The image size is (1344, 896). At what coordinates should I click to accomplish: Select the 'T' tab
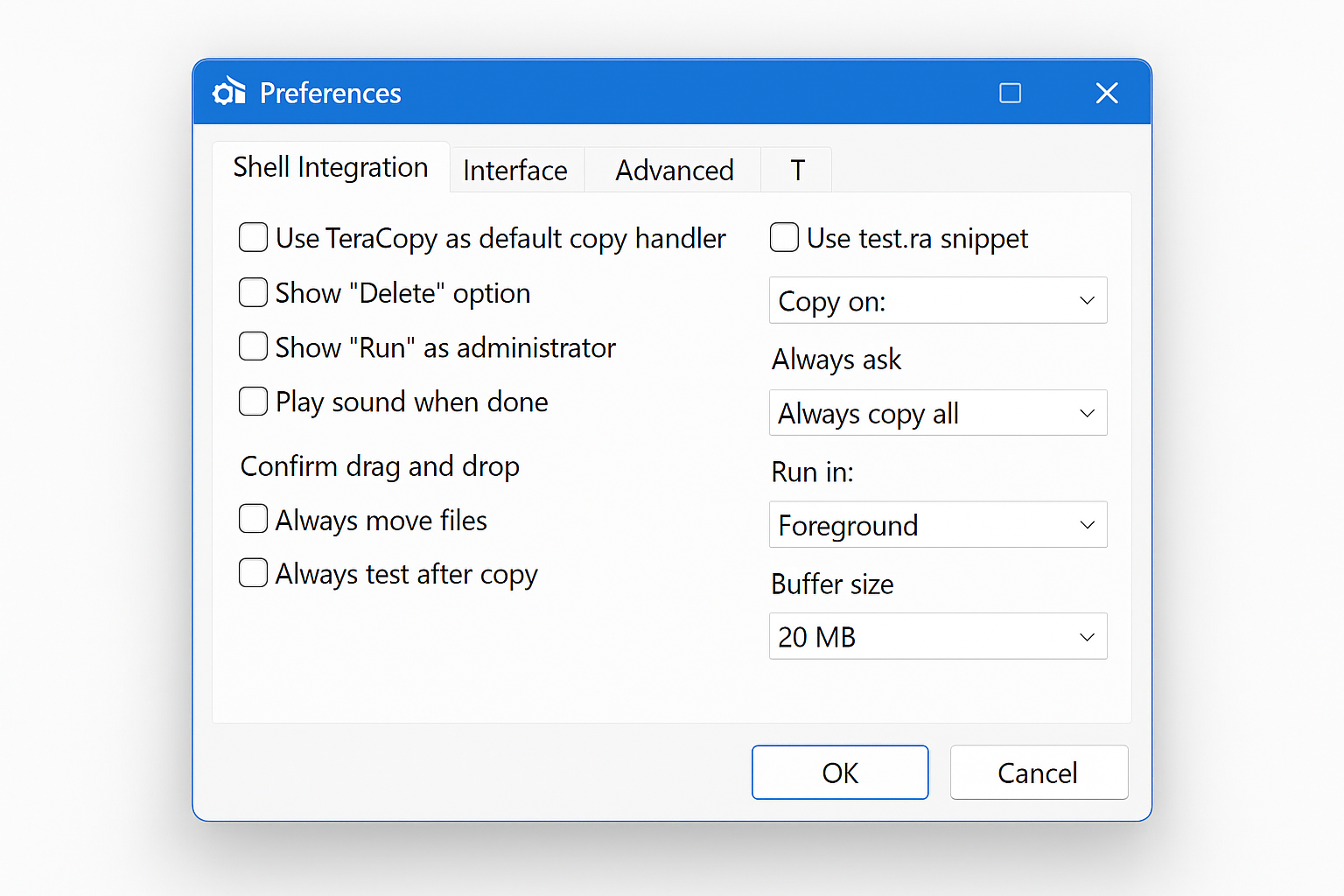point(795,170)
